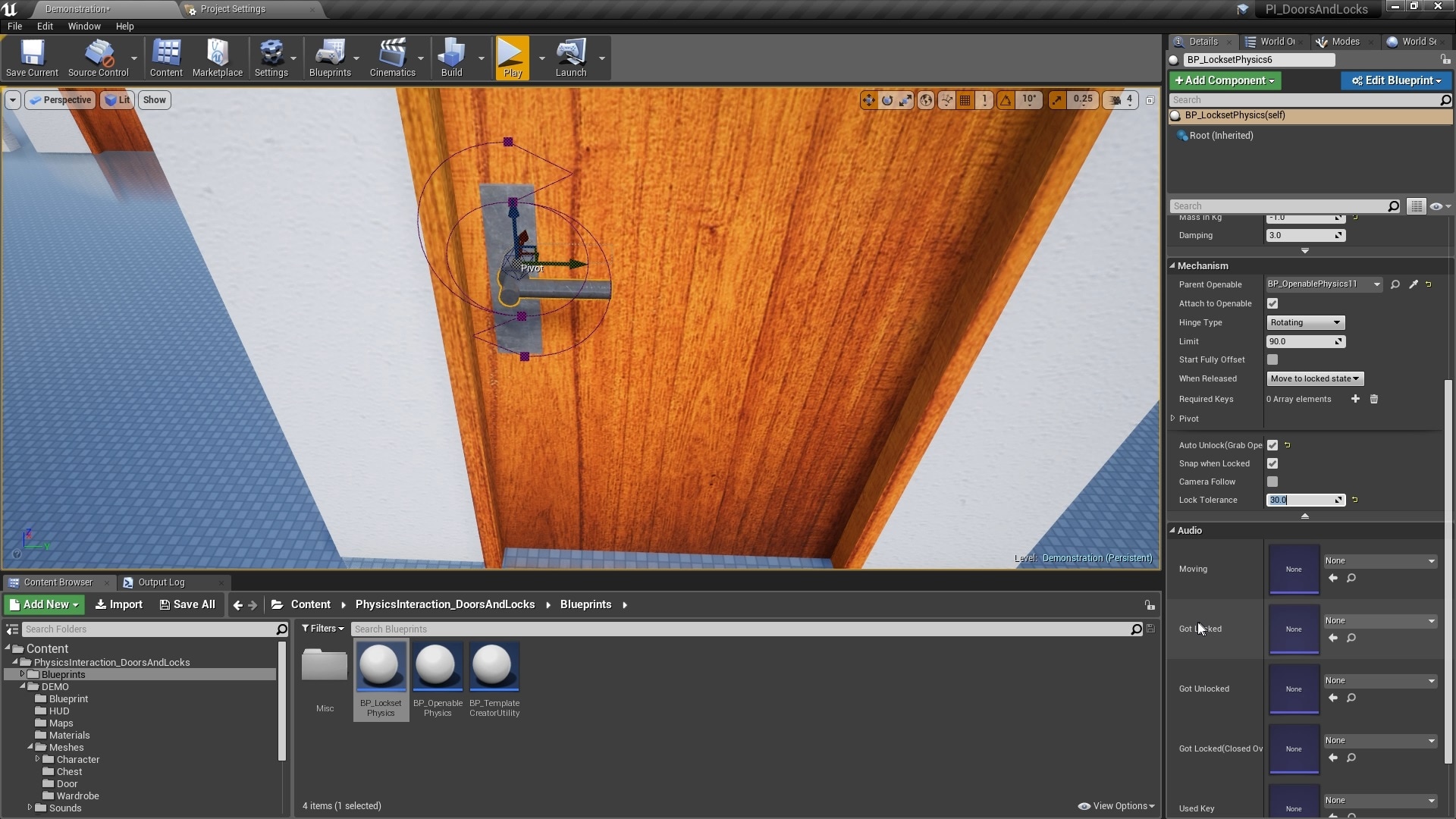Disable Snap when Locked
The image size is (1456, 819).
coord(1272,463)
